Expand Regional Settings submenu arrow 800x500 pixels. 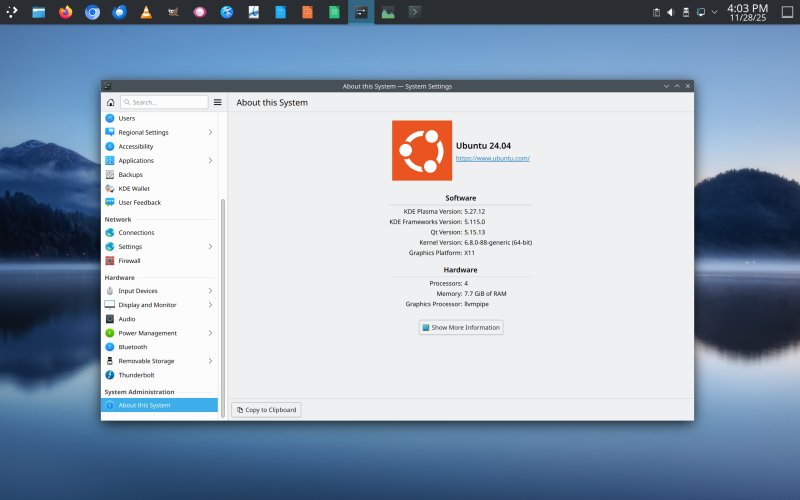click(x=210, y=132)
